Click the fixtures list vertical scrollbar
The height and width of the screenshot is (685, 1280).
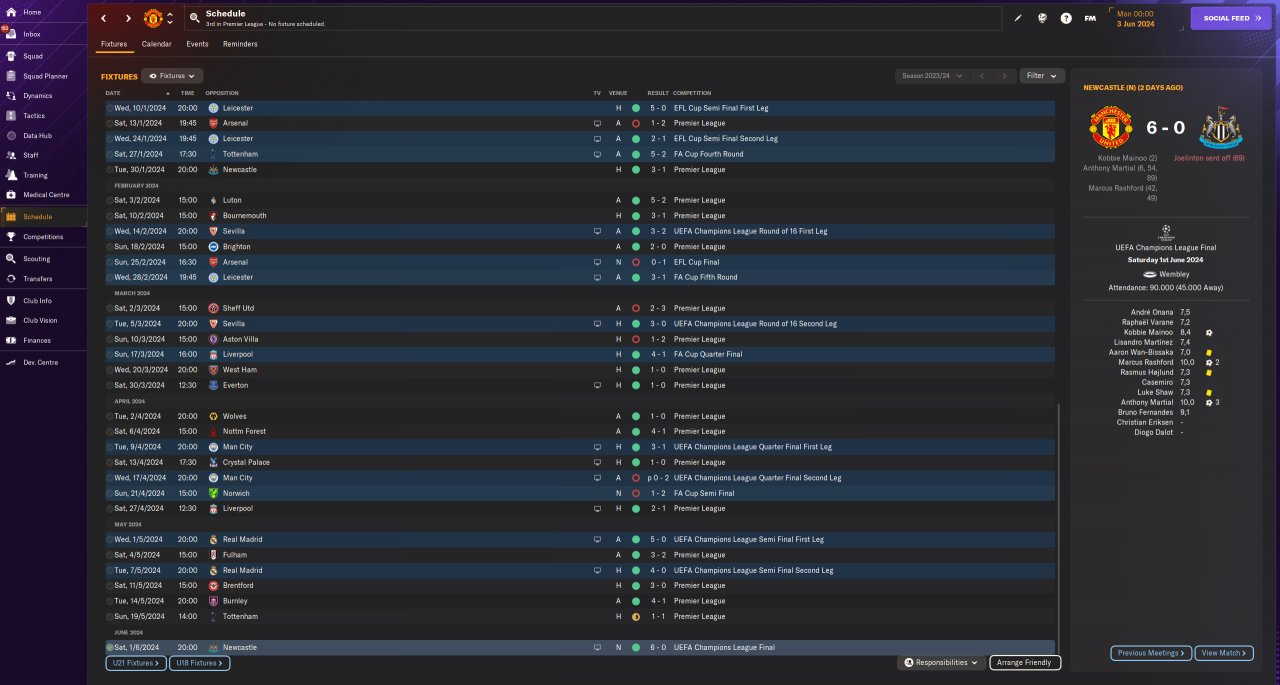(x=1058, y=528)
